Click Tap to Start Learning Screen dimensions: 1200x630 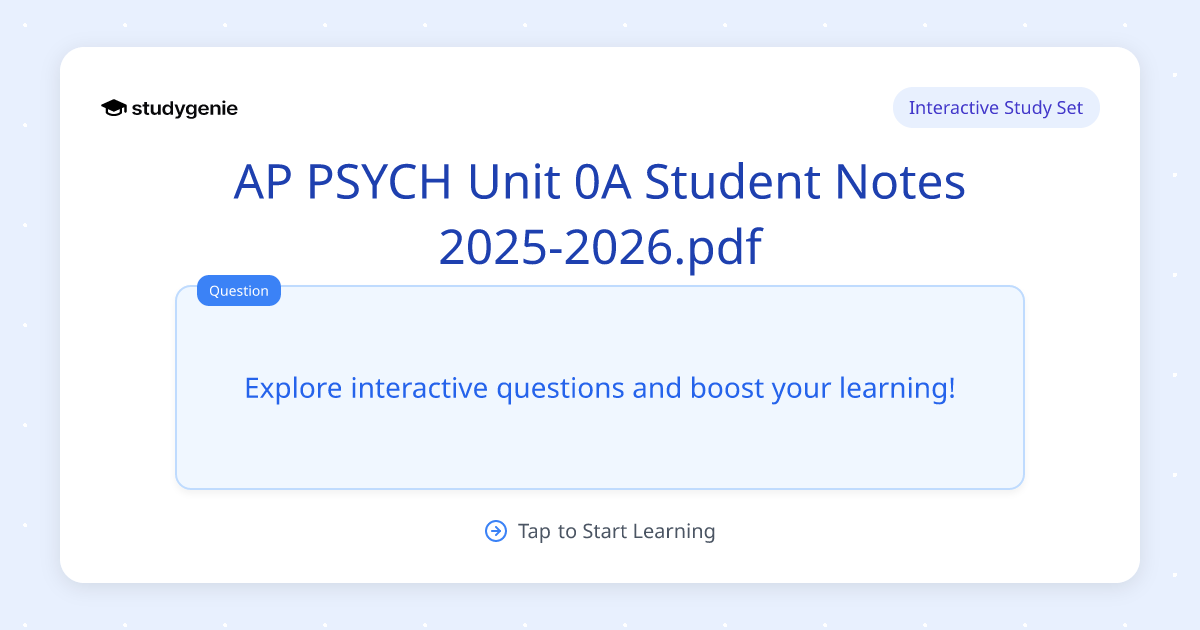pyautogui.click(x=615, y=531)
